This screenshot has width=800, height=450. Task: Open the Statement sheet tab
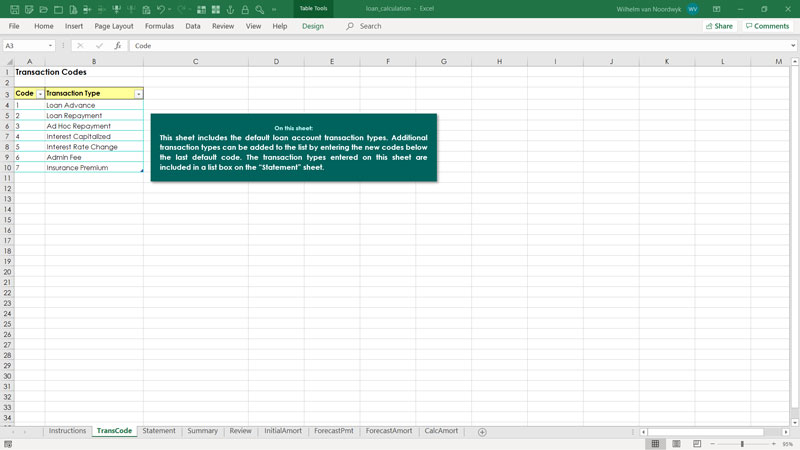tap(159, 431)
